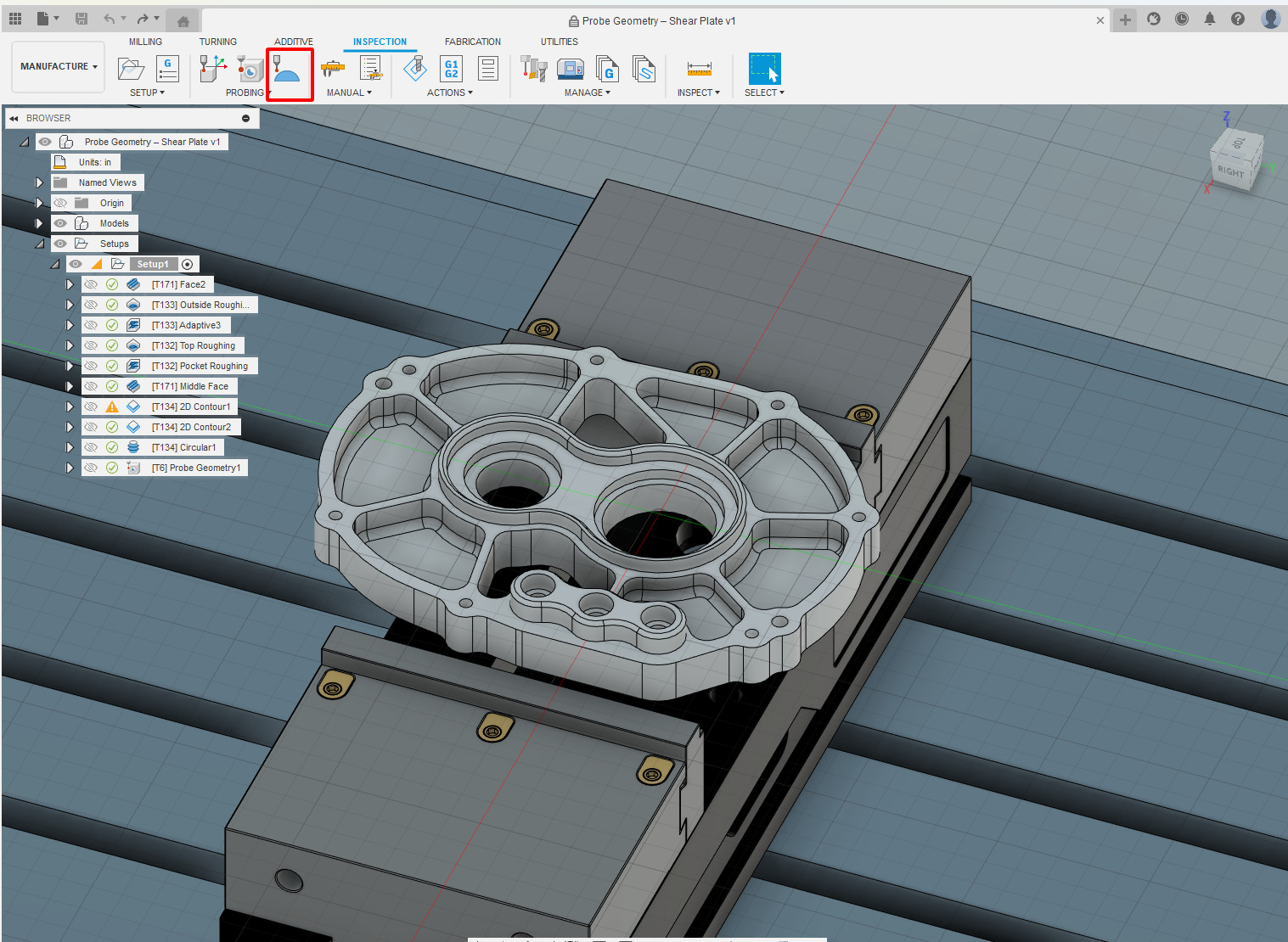Switch to the FABRICATION tab
This screenshot has height=942, width=1288.
click(473, 42)
